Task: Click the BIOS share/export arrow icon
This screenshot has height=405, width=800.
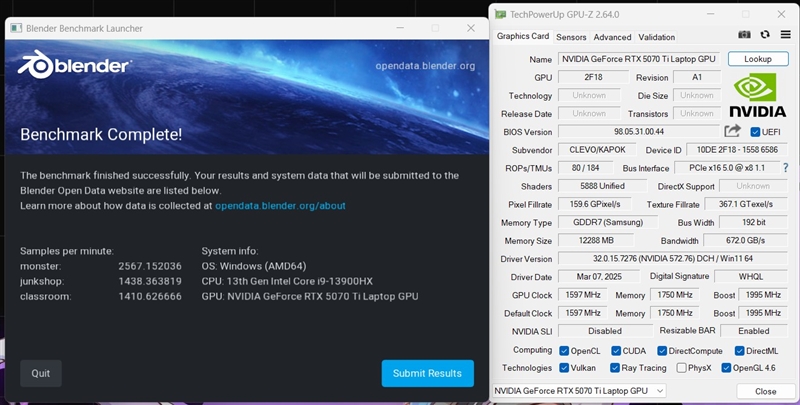Action: pyautogui.click(x=732, y=131)
